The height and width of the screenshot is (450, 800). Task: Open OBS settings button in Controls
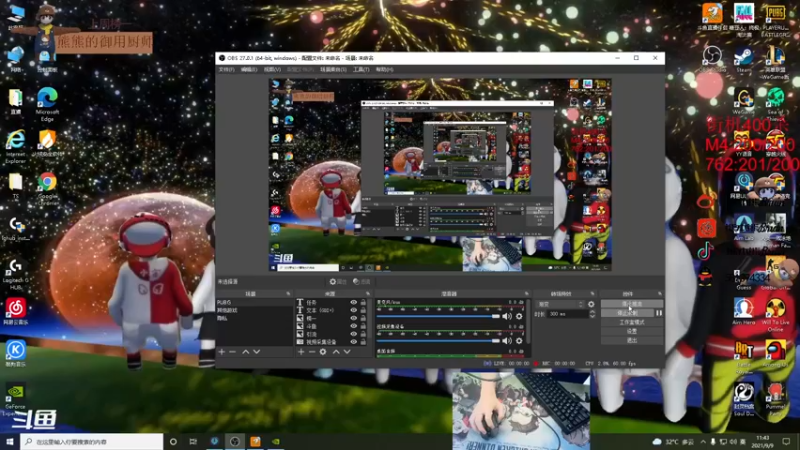[632, 331]
